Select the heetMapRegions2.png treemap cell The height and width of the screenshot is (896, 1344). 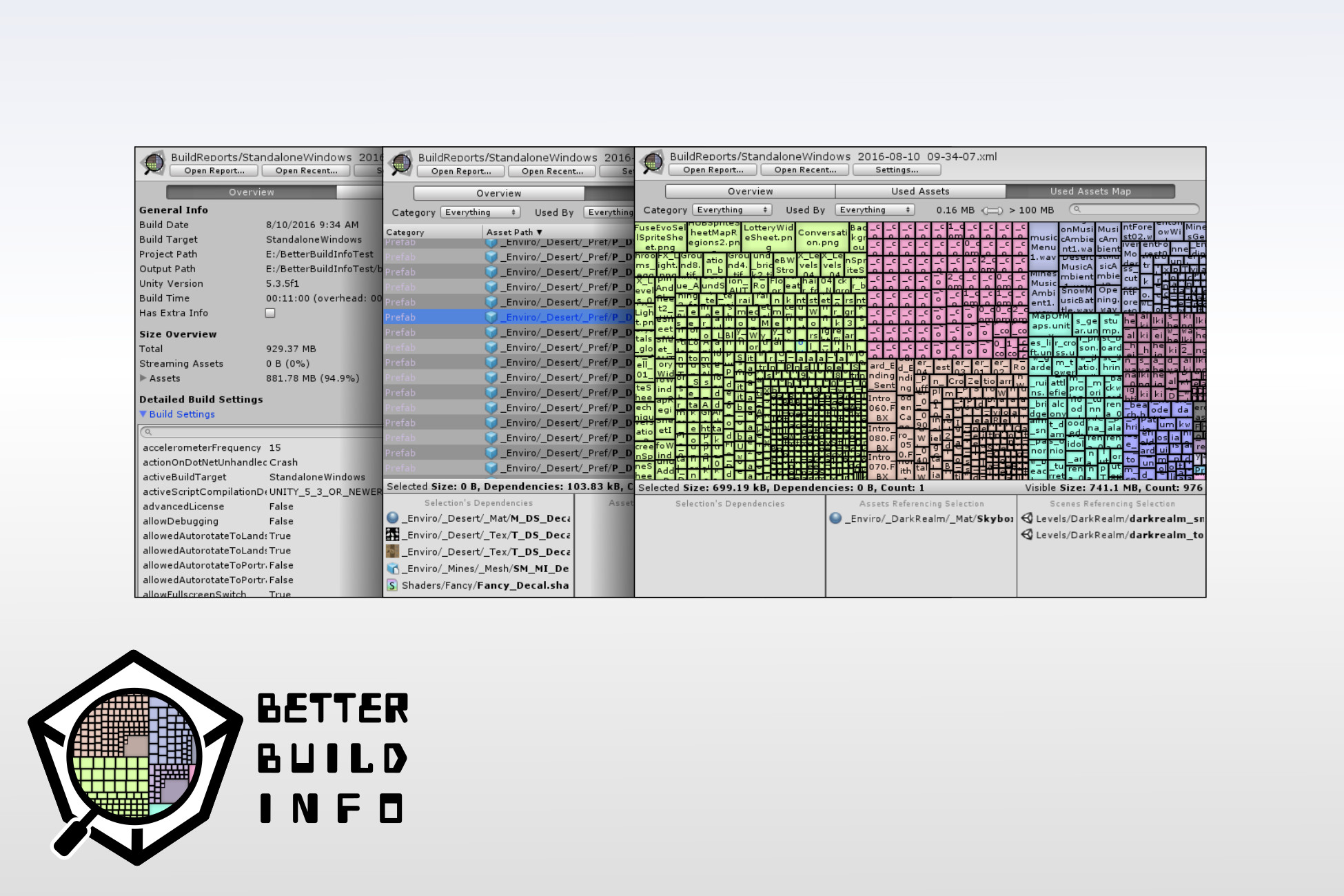713,237
